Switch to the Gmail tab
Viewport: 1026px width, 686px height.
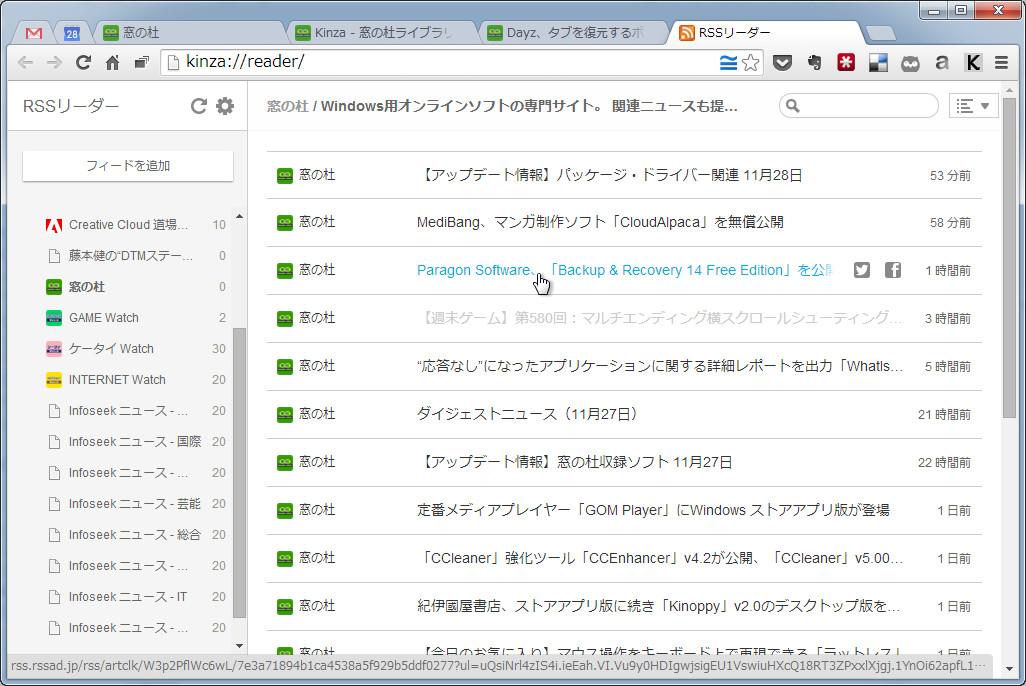pos(32,31)
